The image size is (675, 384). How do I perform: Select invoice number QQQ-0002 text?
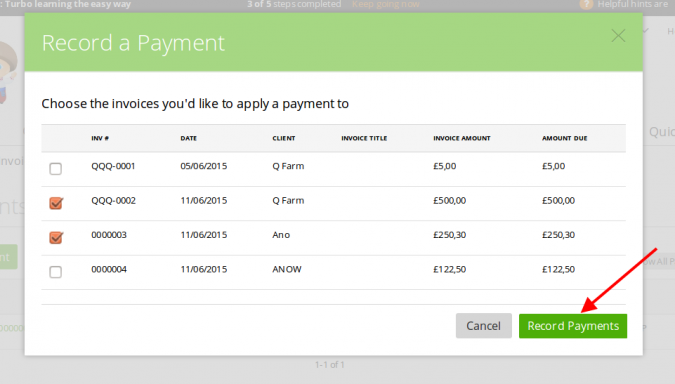click(x=113, y=201)
